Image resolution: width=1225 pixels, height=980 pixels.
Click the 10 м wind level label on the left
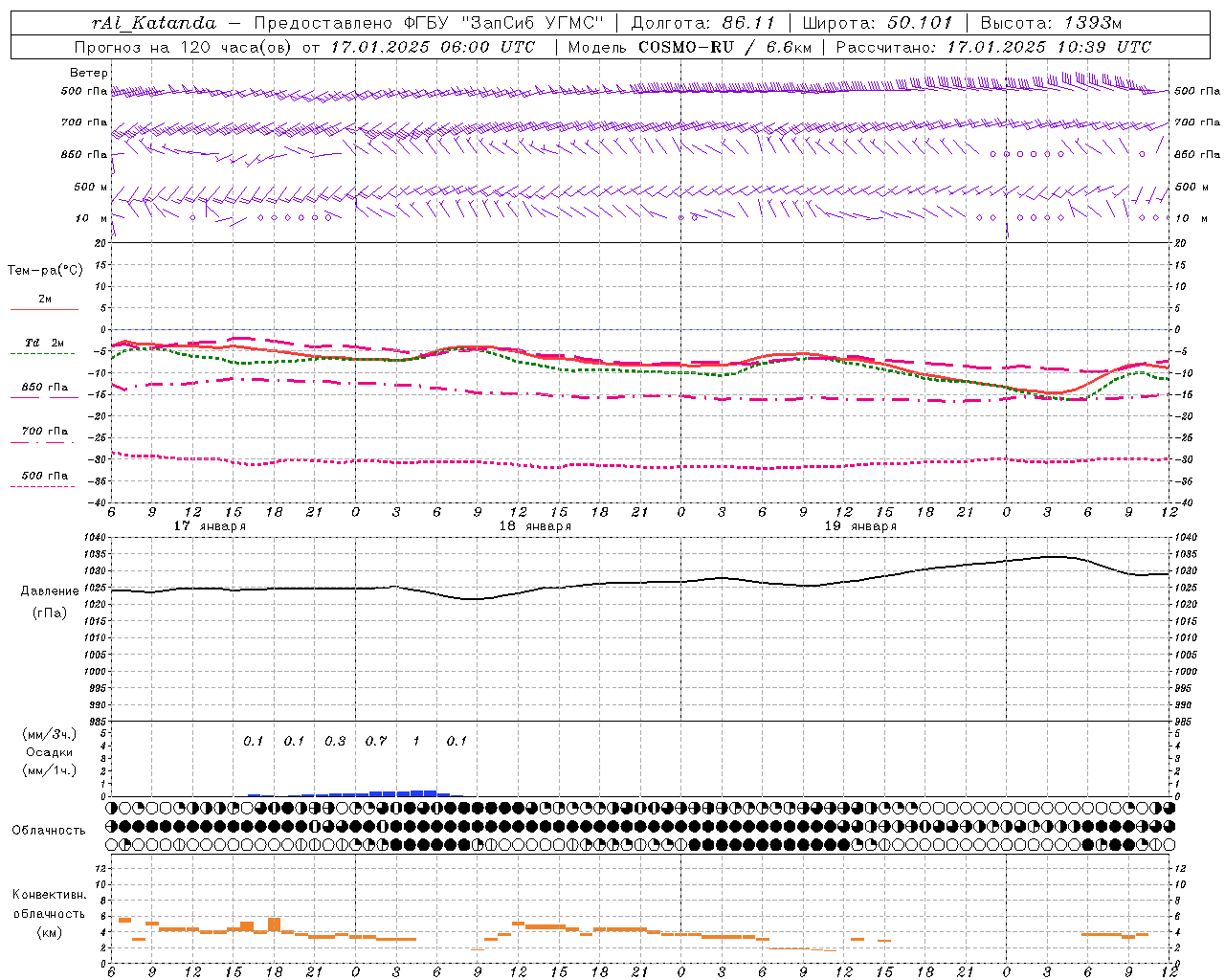pos(91,218)
